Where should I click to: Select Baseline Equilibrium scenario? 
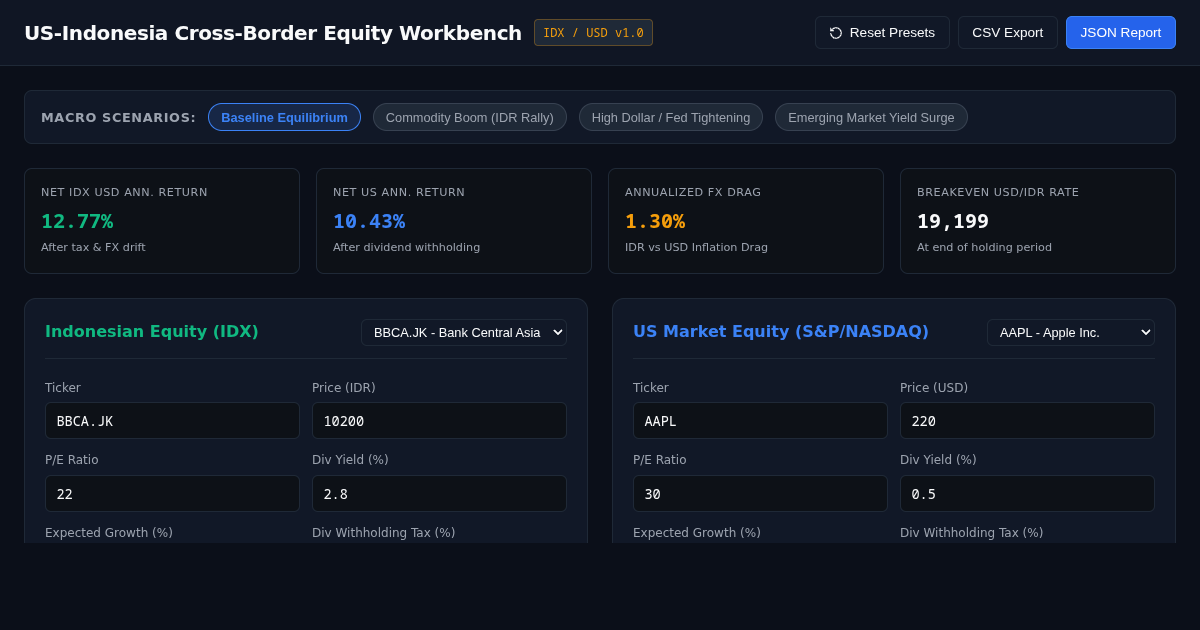pyautogui.click(x=284, y=117)
